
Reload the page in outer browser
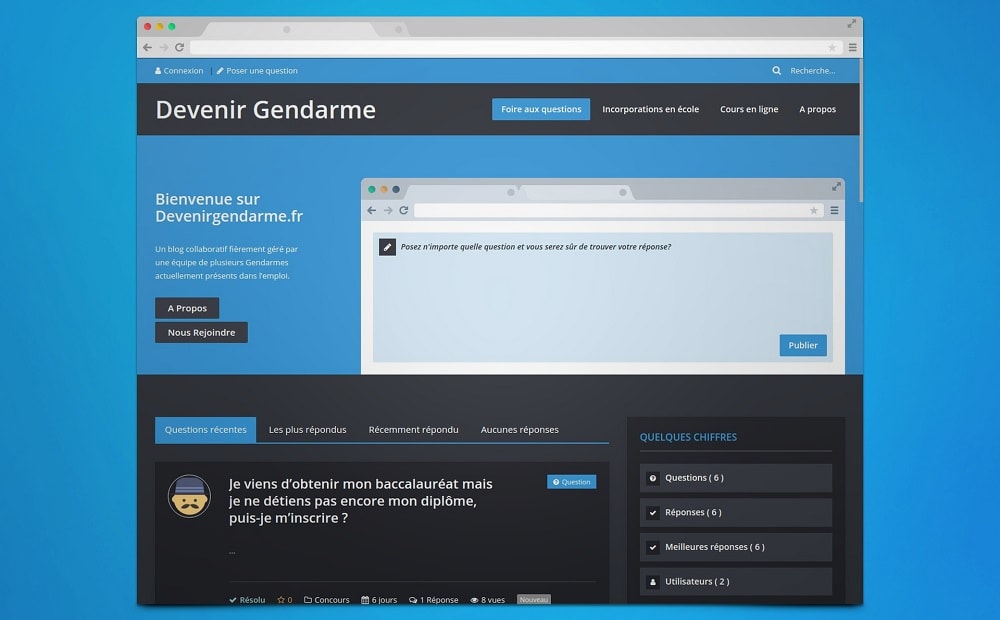coord(180,47)
